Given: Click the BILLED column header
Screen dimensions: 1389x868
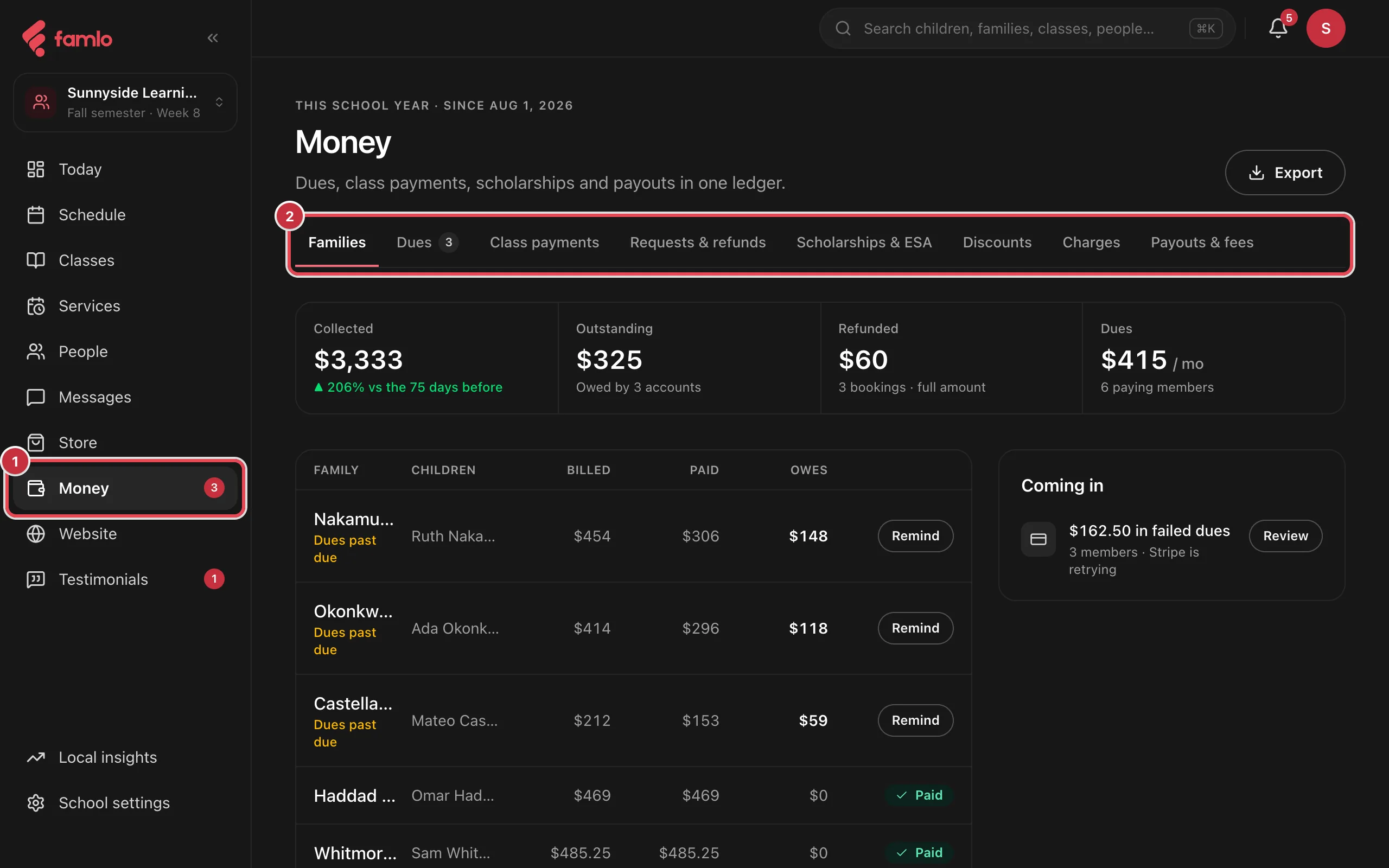Looking at the screenshot, I should [588, 470].
